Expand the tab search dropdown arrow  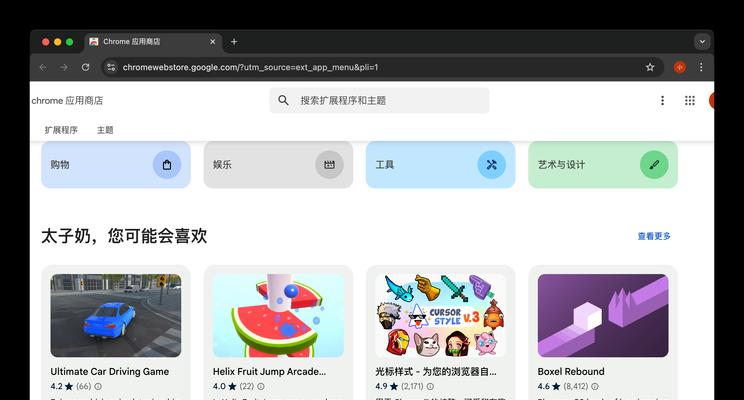pyautogui.click(x=702, y=42)
